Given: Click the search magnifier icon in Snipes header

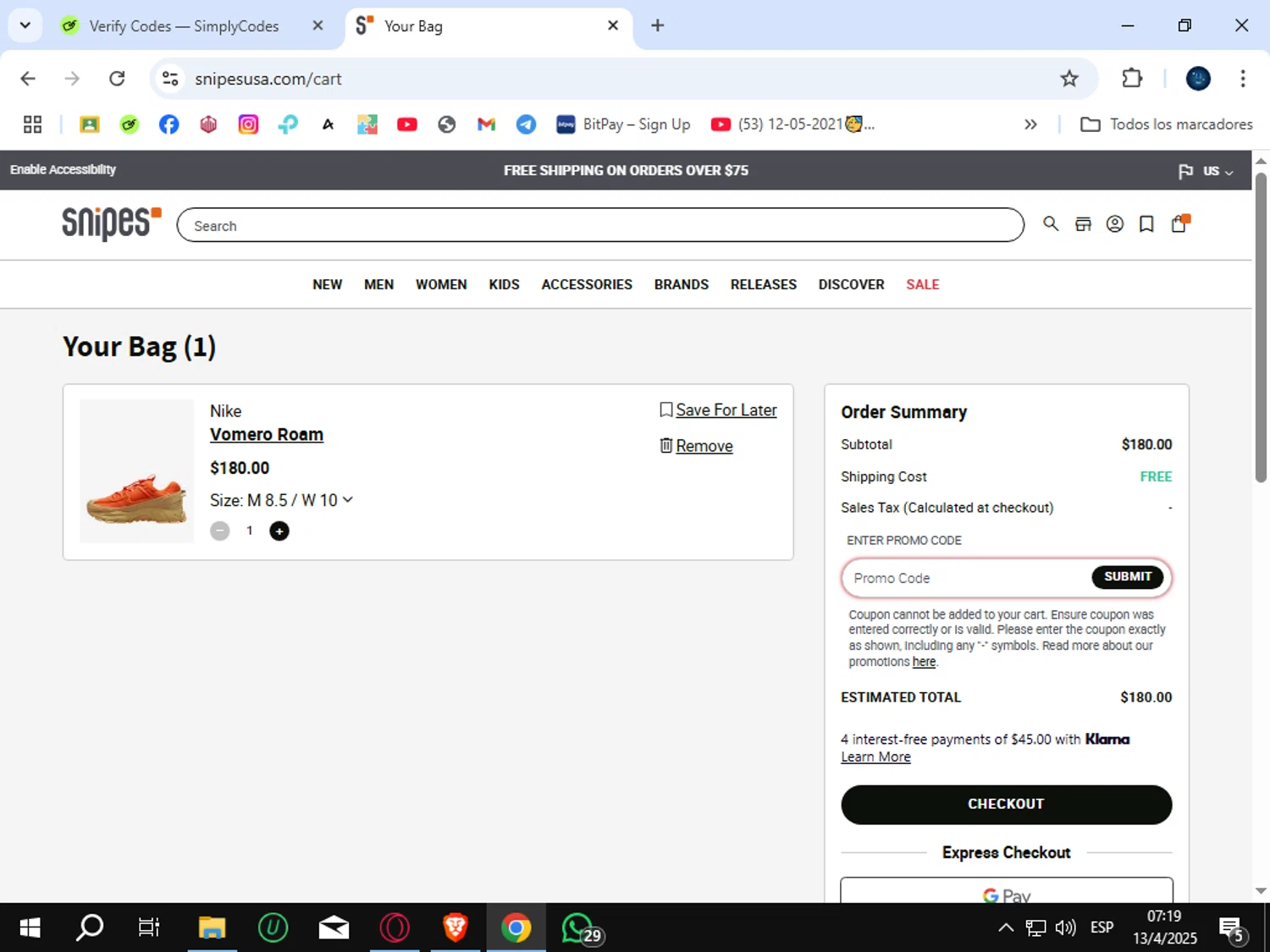Looking at the screenshot, I should [x=1051, y=224].
